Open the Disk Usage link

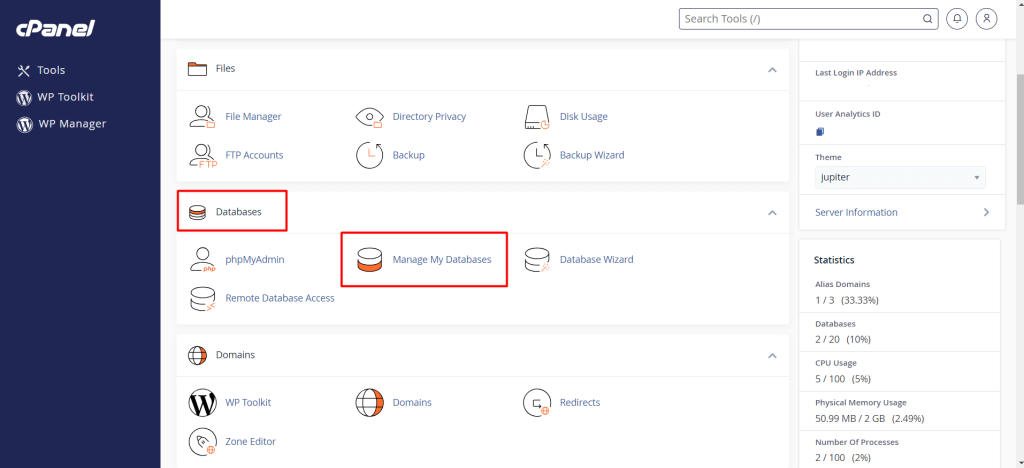point(584,117)
